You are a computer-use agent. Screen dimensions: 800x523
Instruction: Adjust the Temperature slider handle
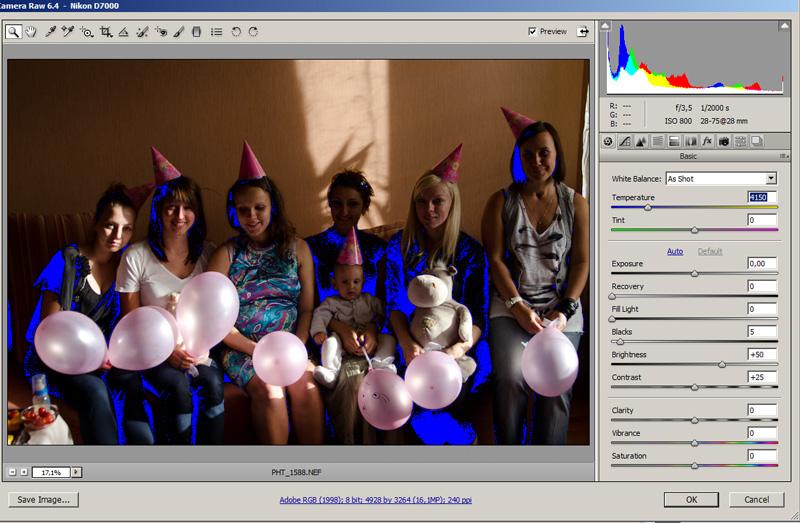(648, 208)
